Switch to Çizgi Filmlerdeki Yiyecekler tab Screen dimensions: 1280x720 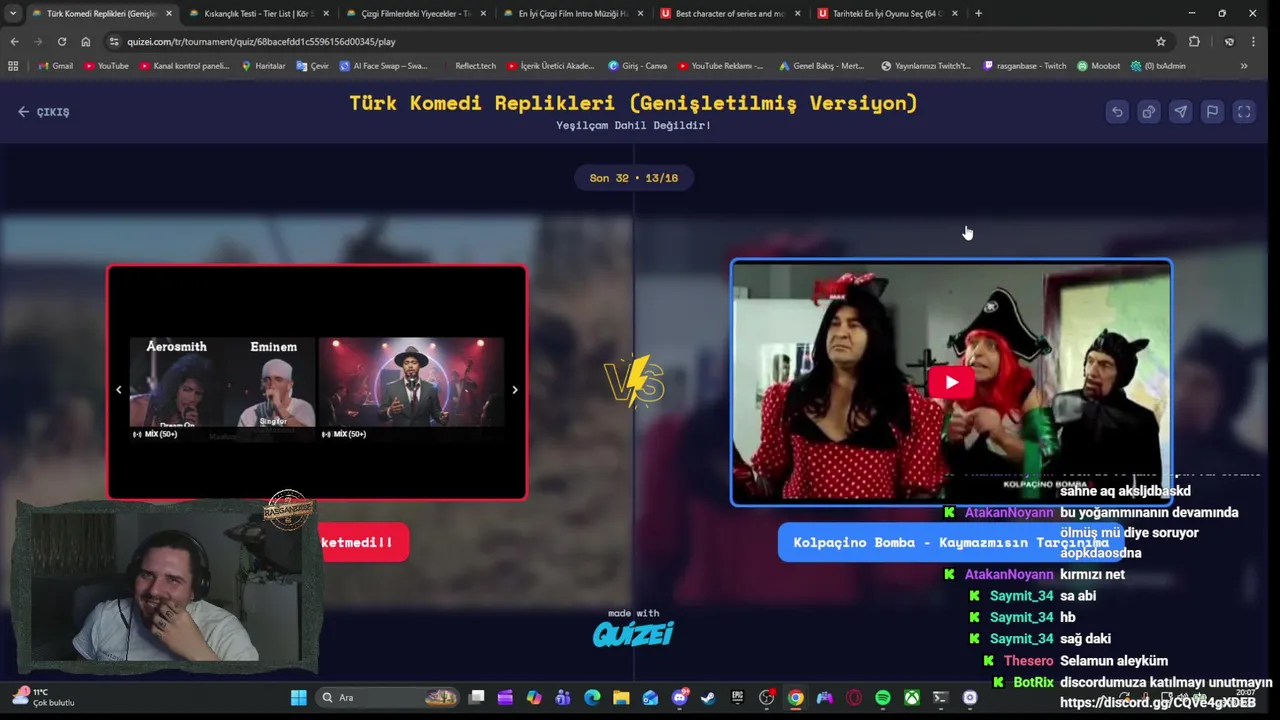[416, 13]
